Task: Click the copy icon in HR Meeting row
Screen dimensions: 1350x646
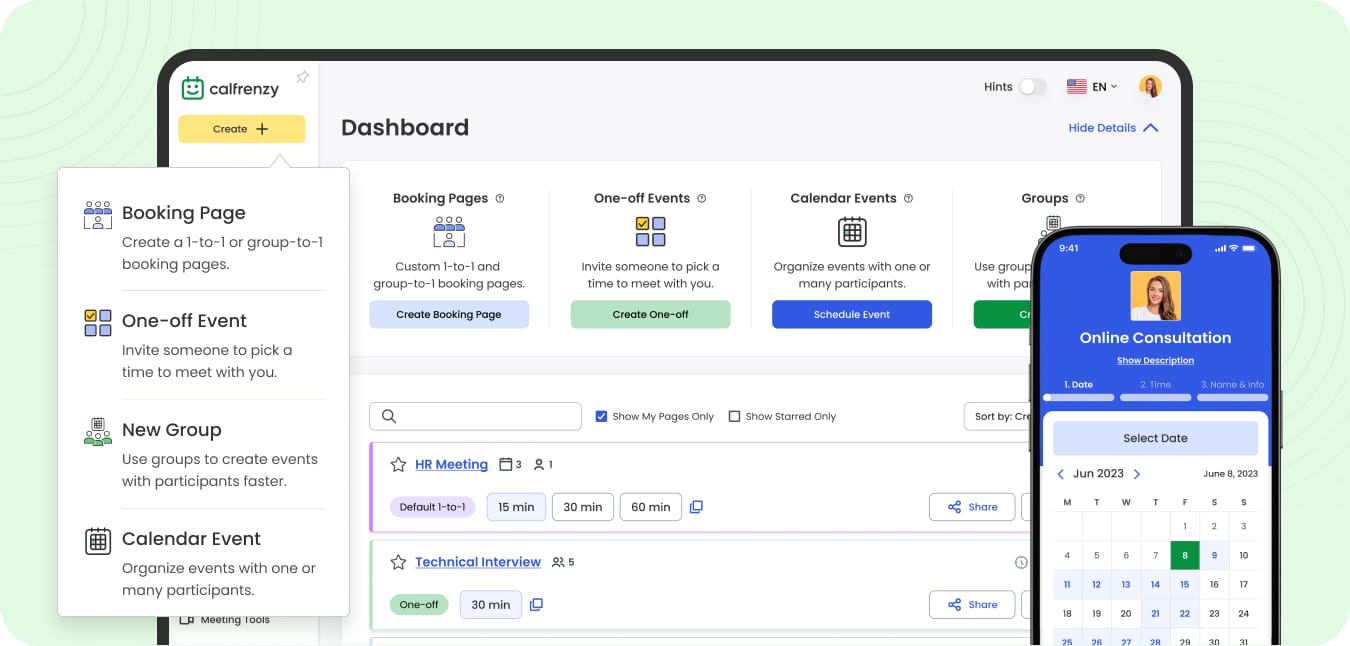Action: pos(696,507)
